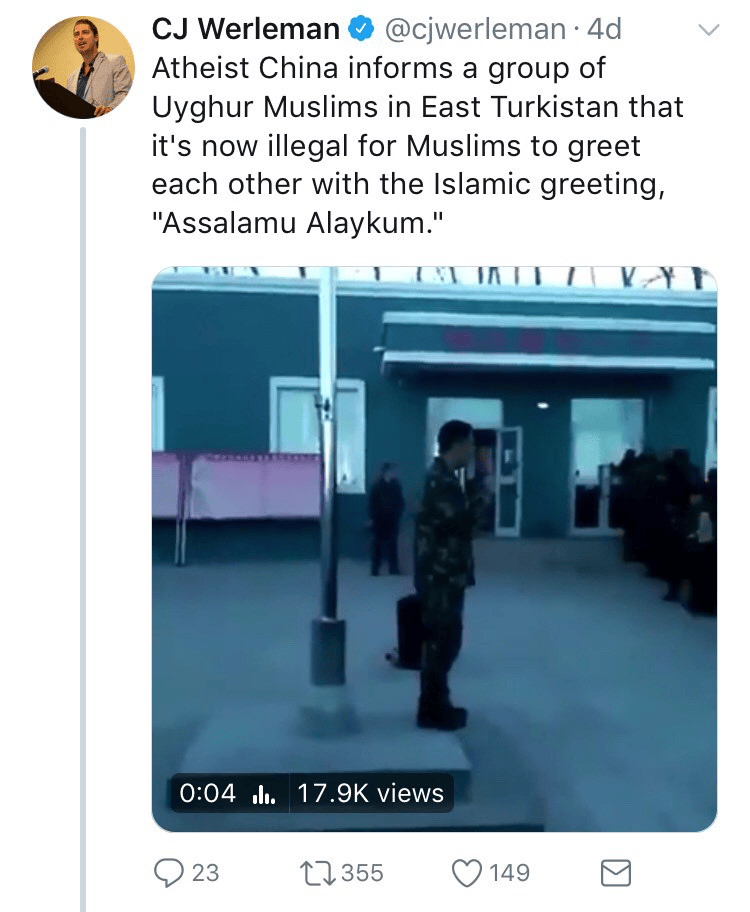The width and height of the screenshot is (750, 912).
Task: Play the embedded tweet video
Action: pyautogui.click(x=434, y=549)
